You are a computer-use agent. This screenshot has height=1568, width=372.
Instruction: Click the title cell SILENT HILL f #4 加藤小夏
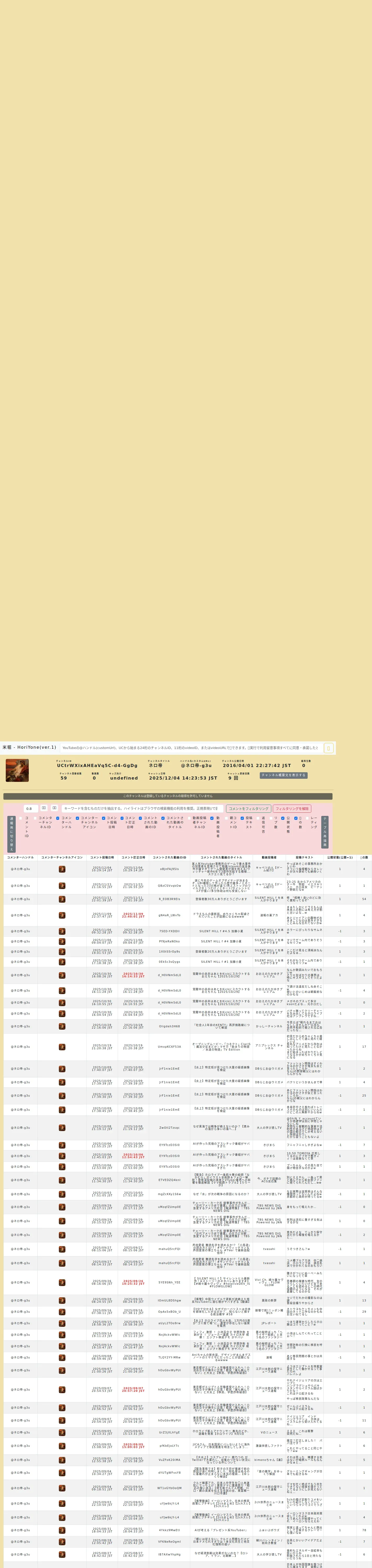click(x=221, y=941)
